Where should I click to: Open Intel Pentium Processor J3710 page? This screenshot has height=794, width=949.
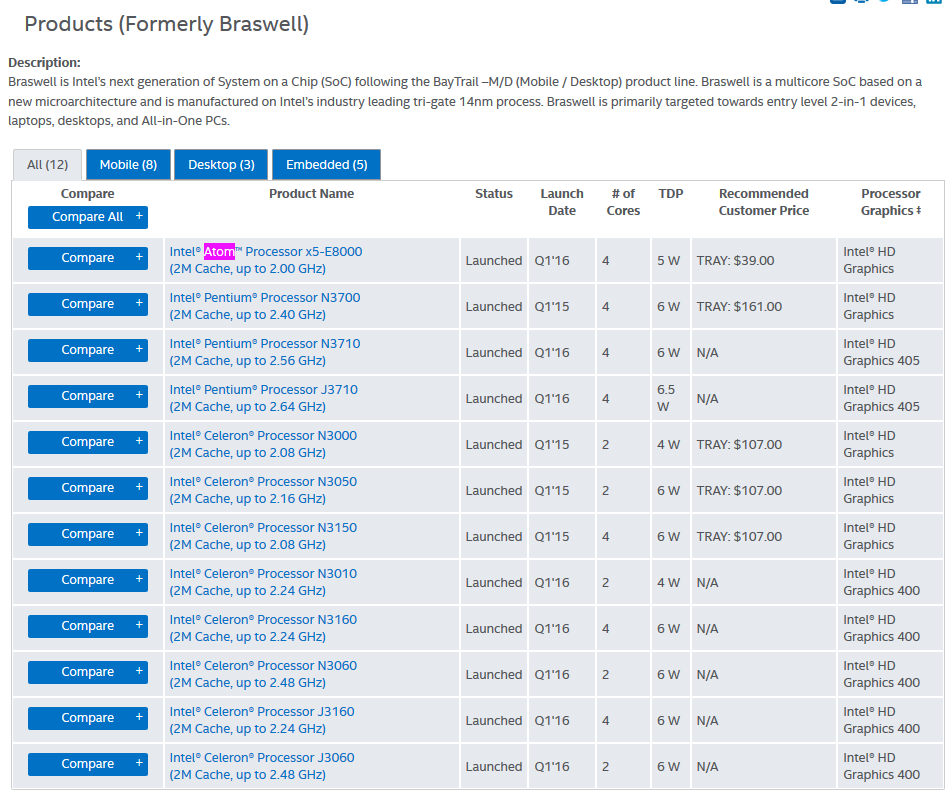click(263, 398)
